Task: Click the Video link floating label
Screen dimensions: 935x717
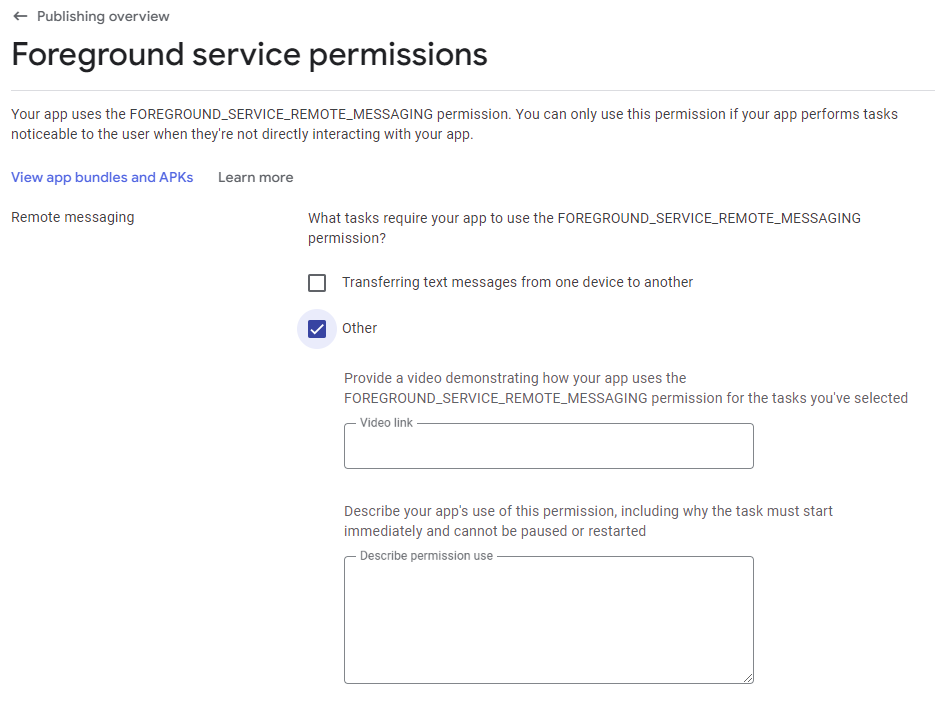Action: 386,423
